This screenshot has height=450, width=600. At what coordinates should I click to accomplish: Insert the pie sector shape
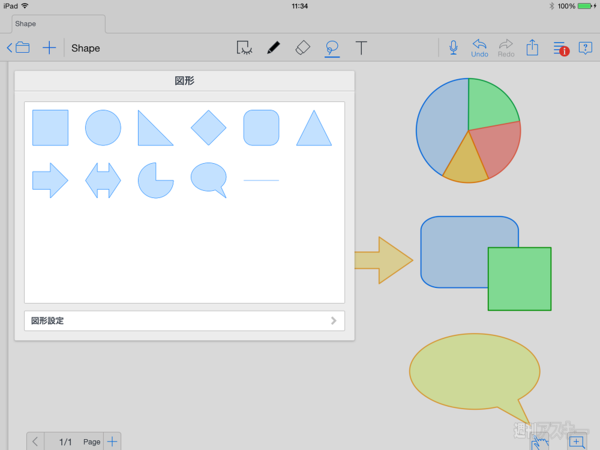click(155, 180)
